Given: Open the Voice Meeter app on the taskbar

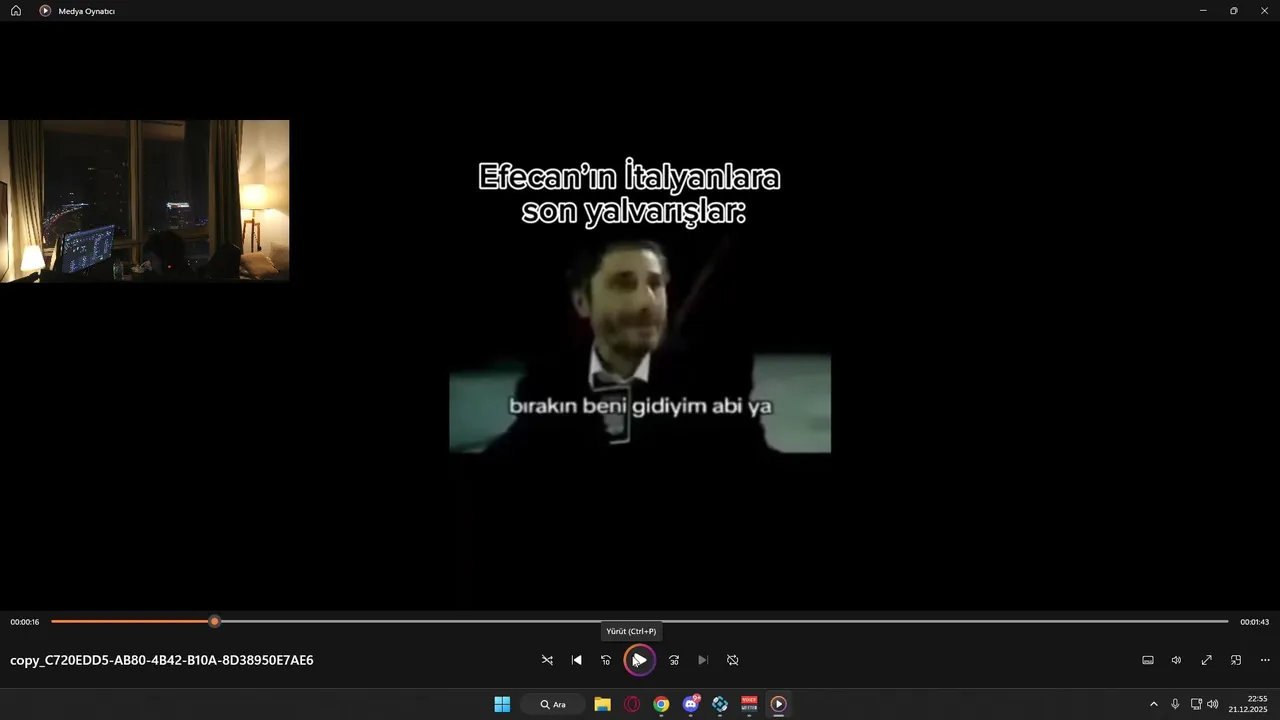Looking at the screenshot, I should (x=749, y=704).
